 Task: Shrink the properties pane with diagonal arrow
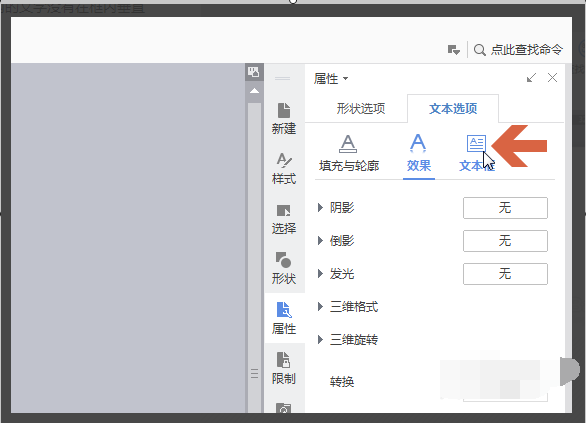tap(531, 78)
